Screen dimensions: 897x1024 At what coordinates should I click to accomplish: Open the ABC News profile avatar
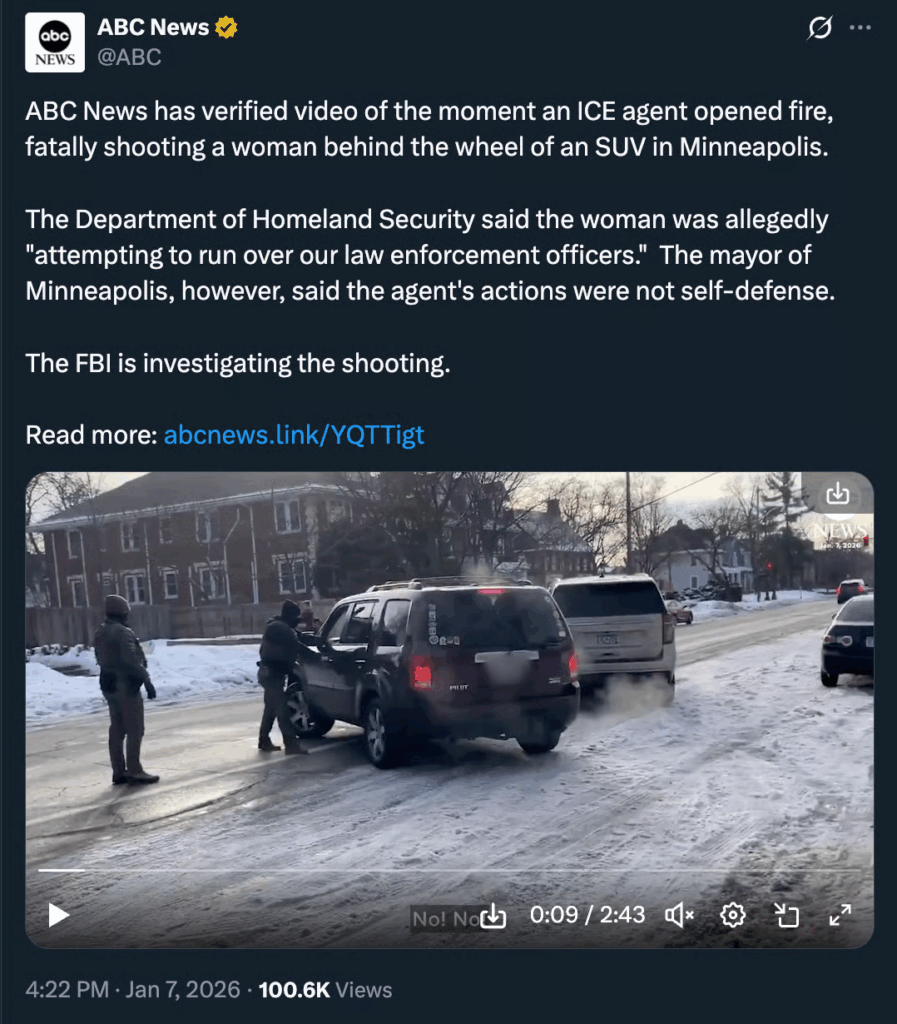[x=55, y=42]
